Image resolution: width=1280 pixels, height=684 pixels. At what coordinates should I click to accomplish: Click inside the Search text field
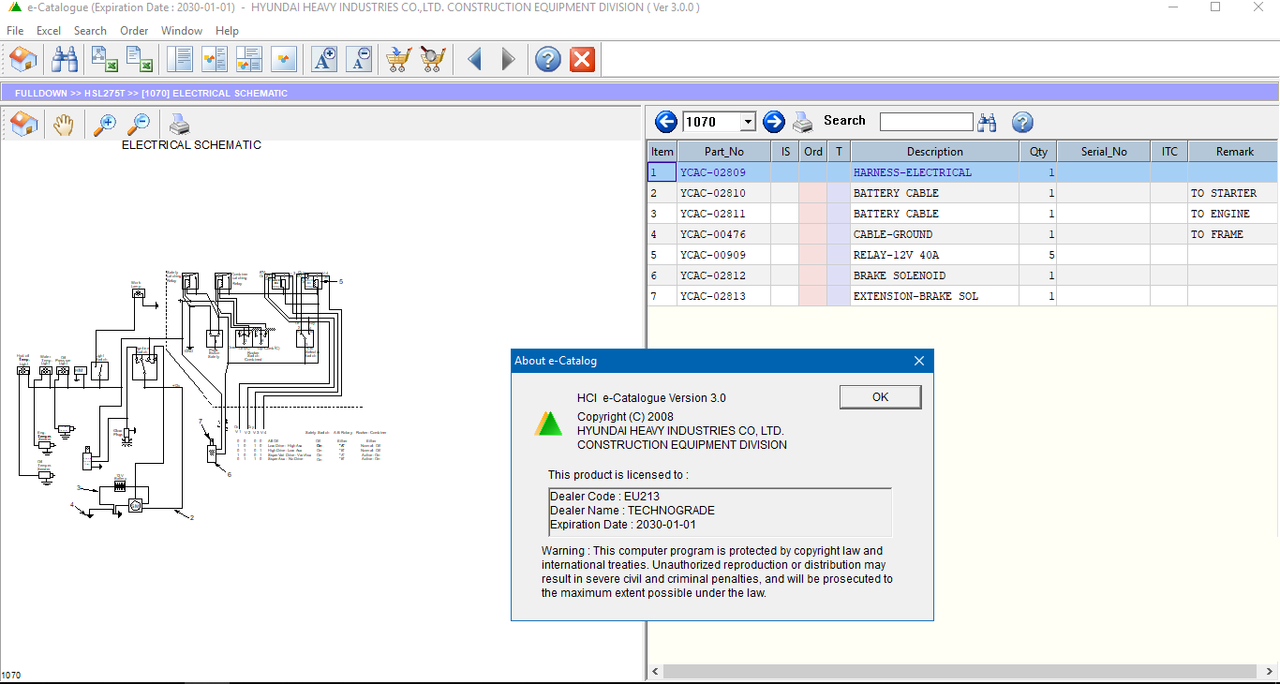tap(926, 122)
